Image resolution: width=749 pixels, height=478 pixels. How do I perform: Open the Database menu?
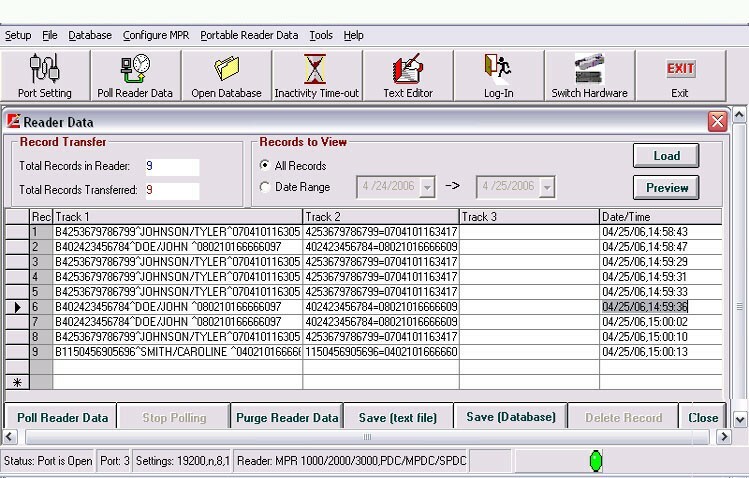click(x=90, y=35)
